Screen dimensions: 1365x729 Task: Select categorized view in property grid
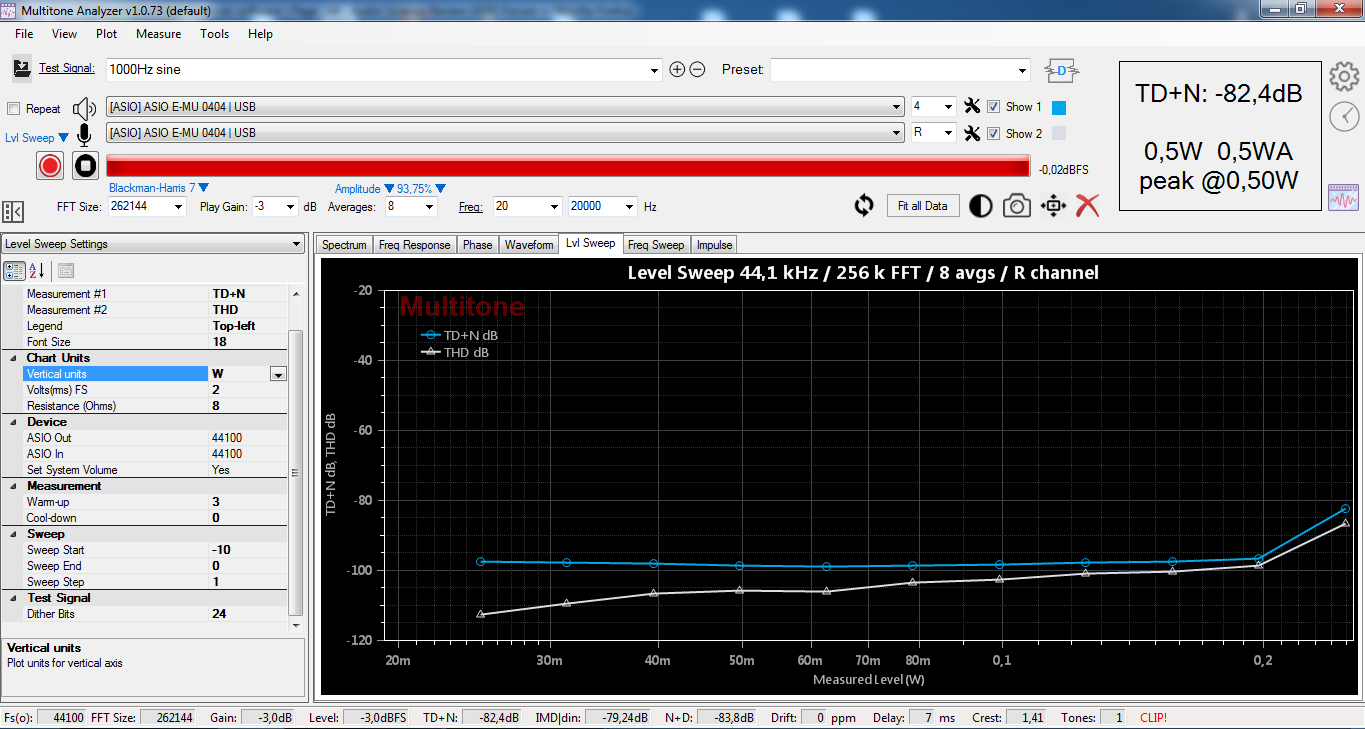click(14, 270)
